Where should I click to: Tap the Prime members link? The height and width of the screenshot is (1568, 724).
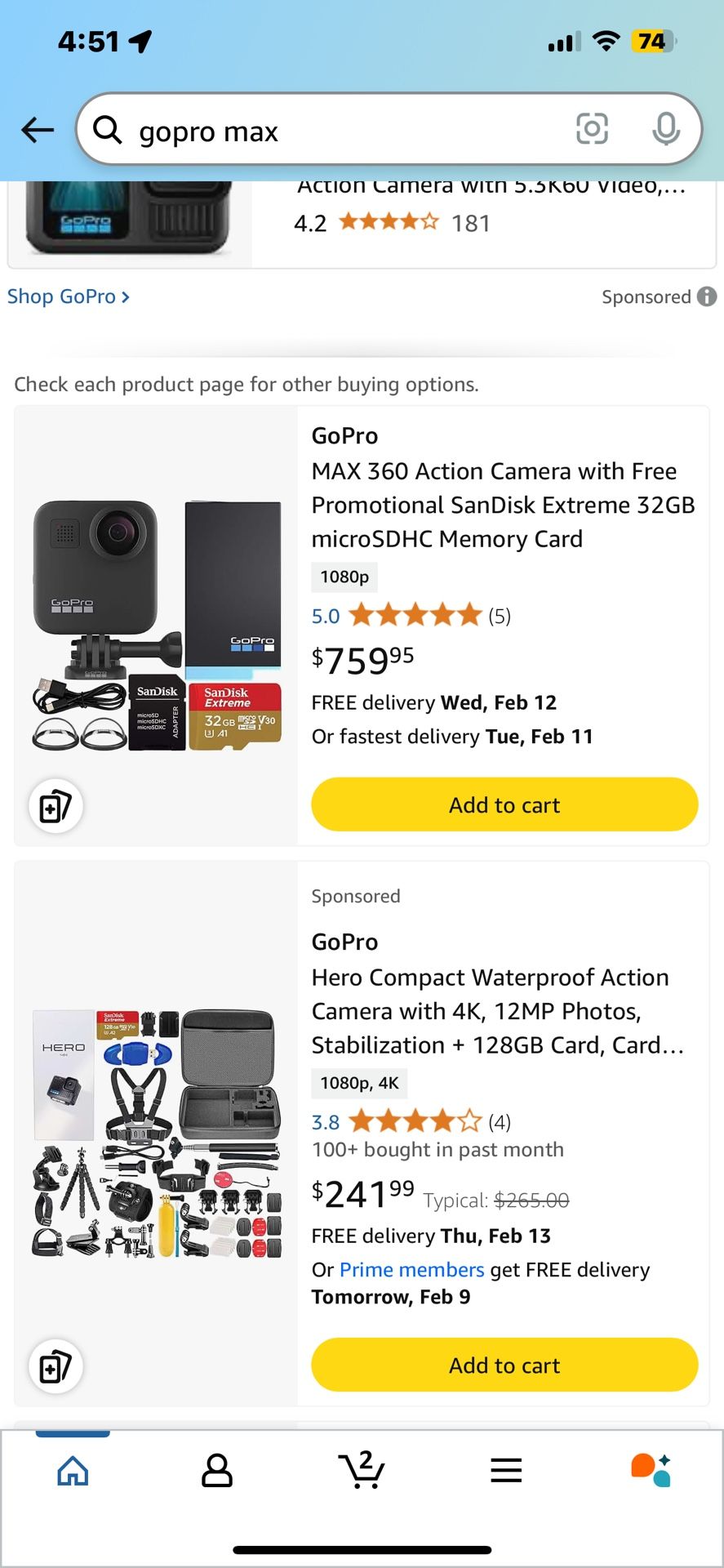pos(412,1270)
